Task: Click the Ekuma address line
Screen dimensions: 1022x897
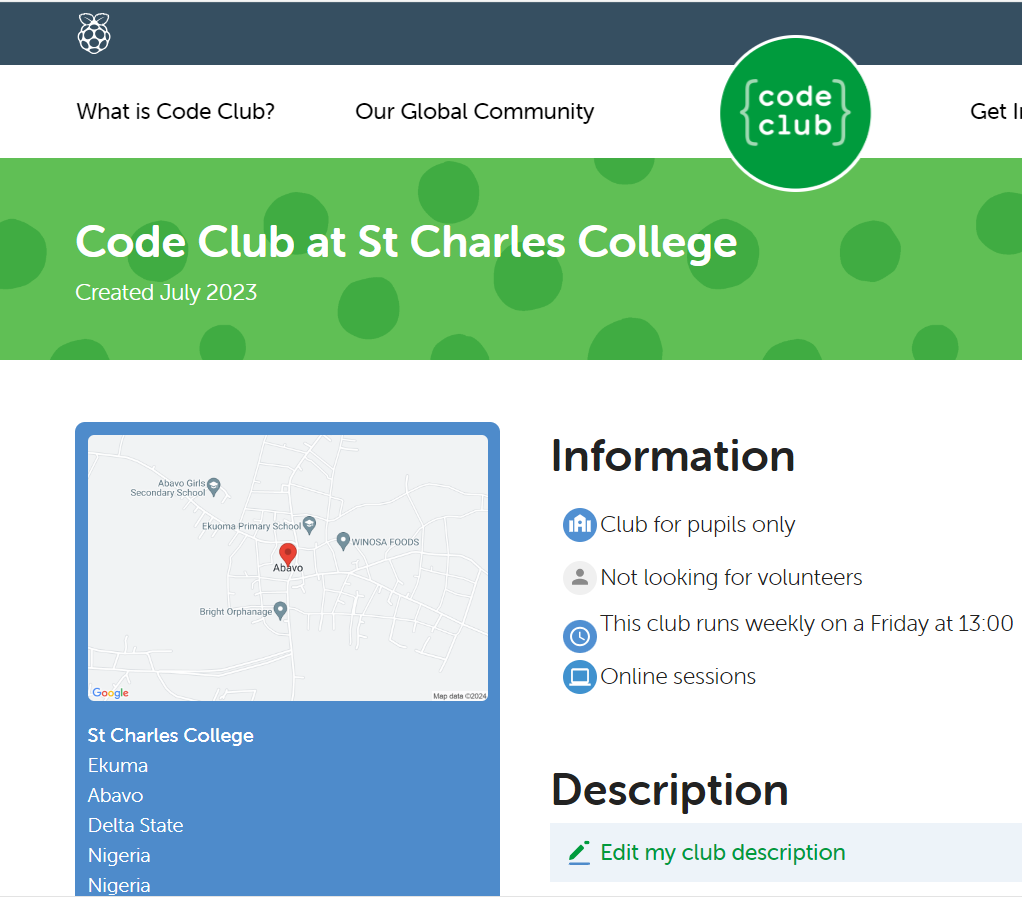Action: point(118,765)
